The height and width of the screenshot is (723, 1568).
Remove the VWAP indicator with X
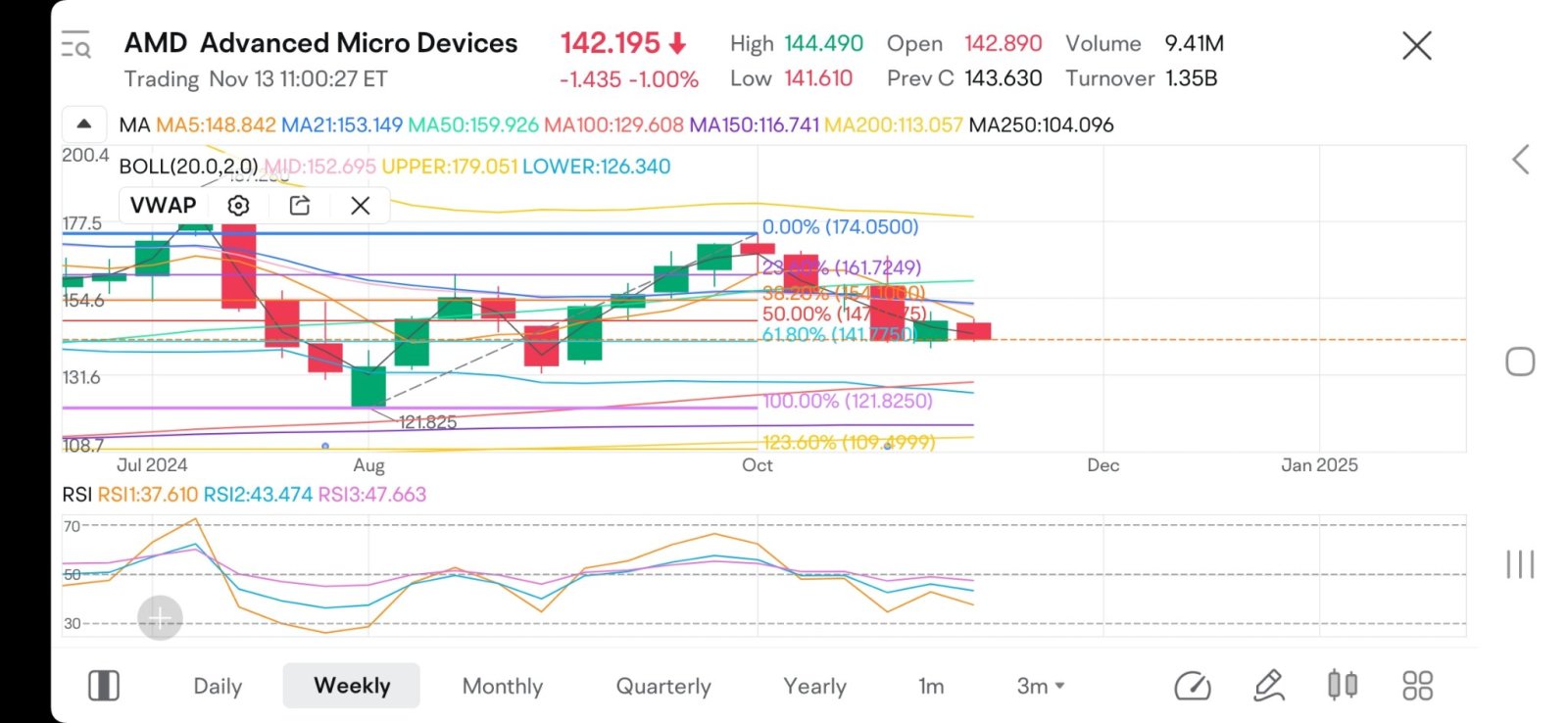pos(361,206)
